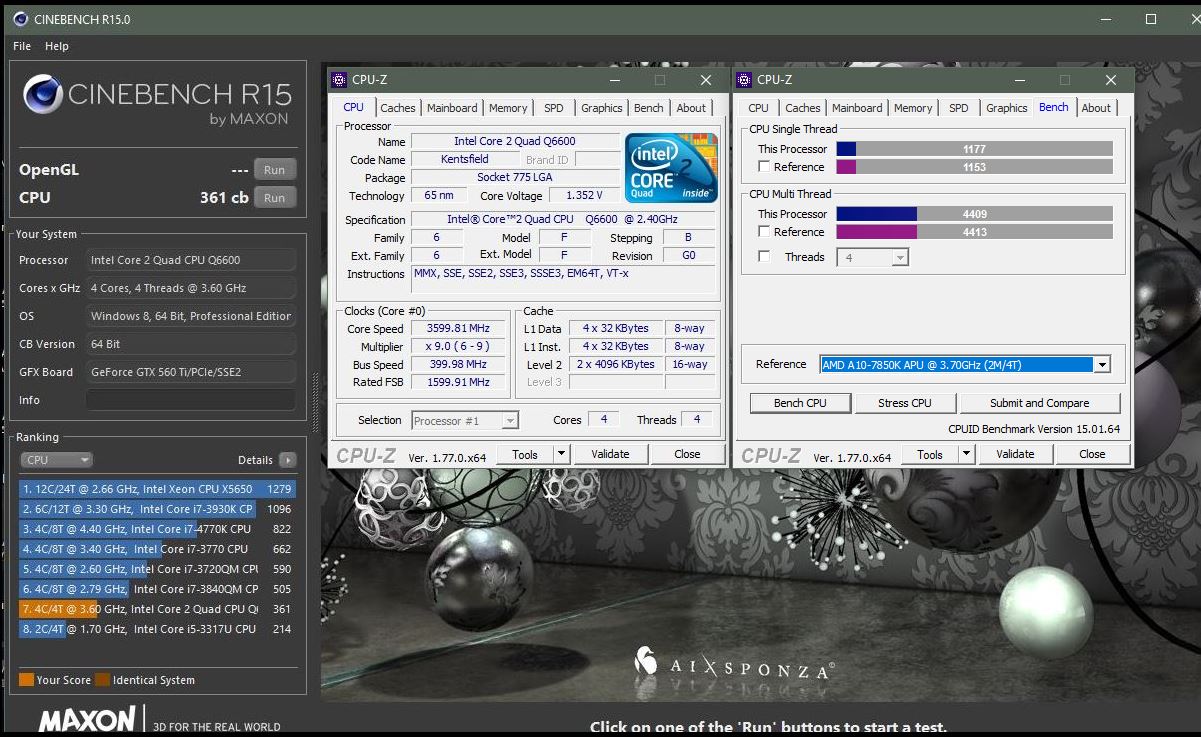The height and width of the screenshot is (737, 1201).
Task: Open the Threads count dropdown
Action: 875,258
